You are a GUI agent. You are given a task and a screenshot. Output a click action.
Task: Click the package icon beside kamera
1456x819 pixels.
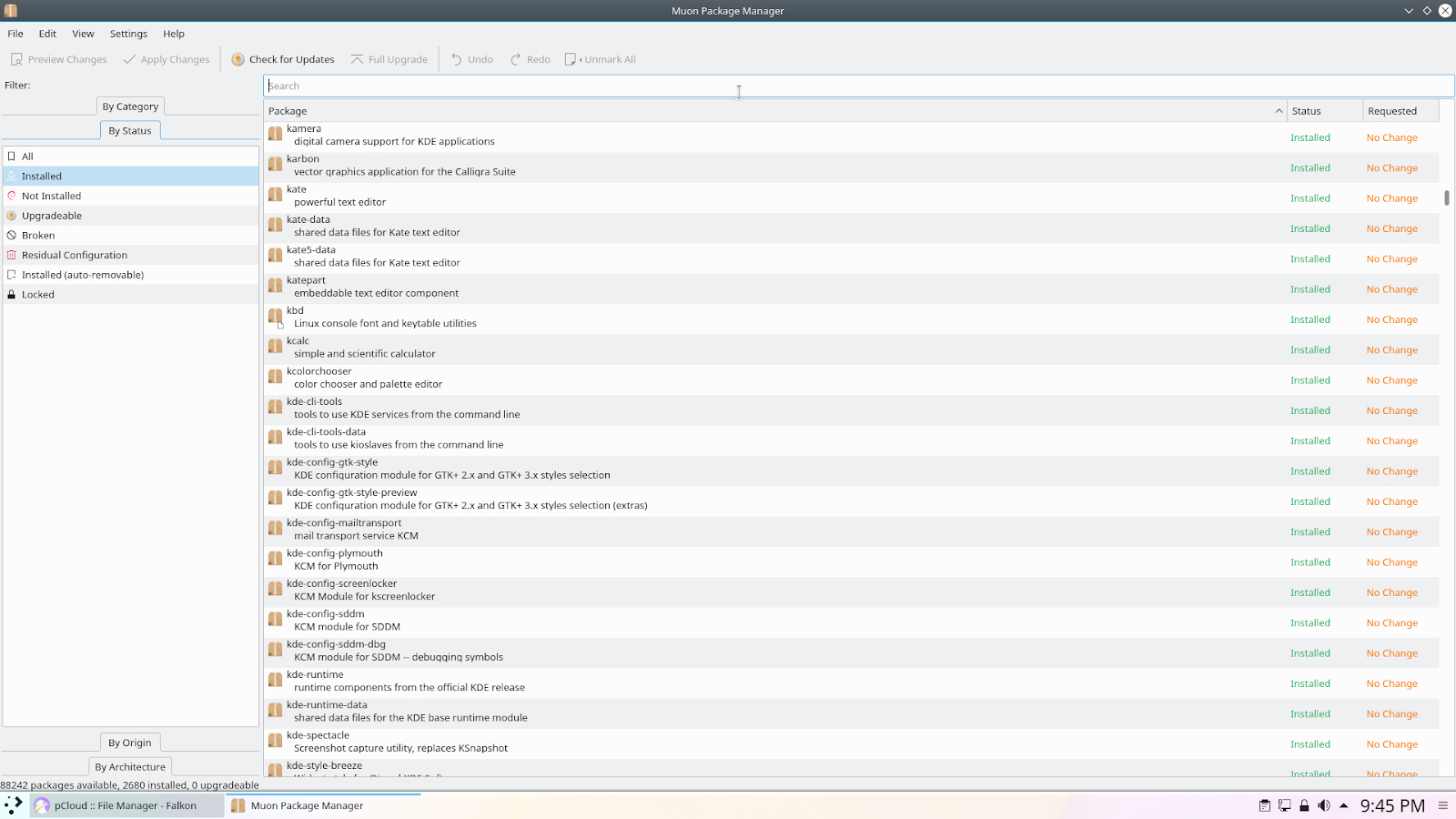click(x=275, y=133)
